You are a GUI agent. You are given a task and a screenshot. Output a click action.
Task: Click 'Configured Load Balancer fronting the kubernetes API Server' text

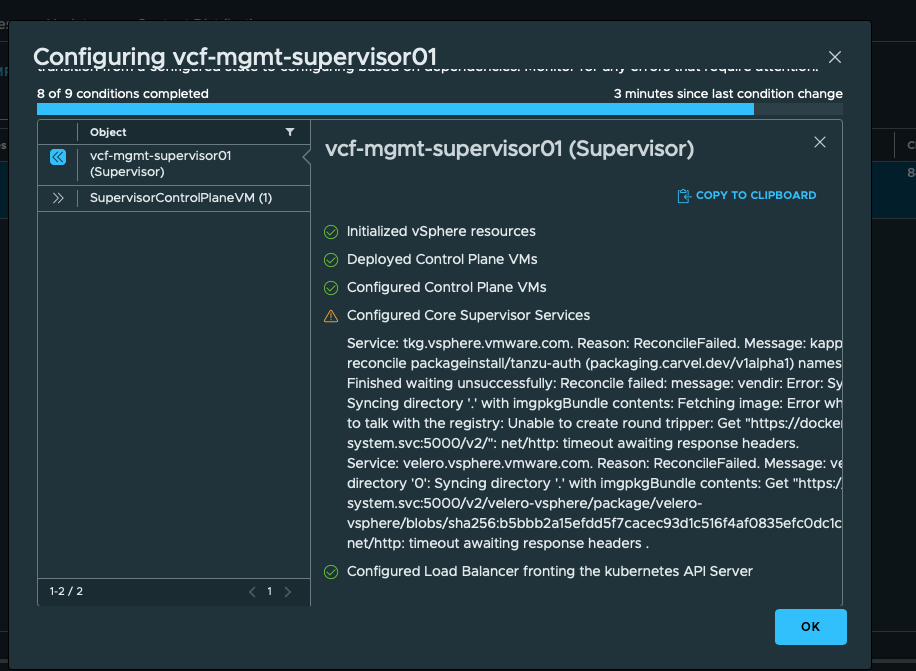tap(550, 571)
